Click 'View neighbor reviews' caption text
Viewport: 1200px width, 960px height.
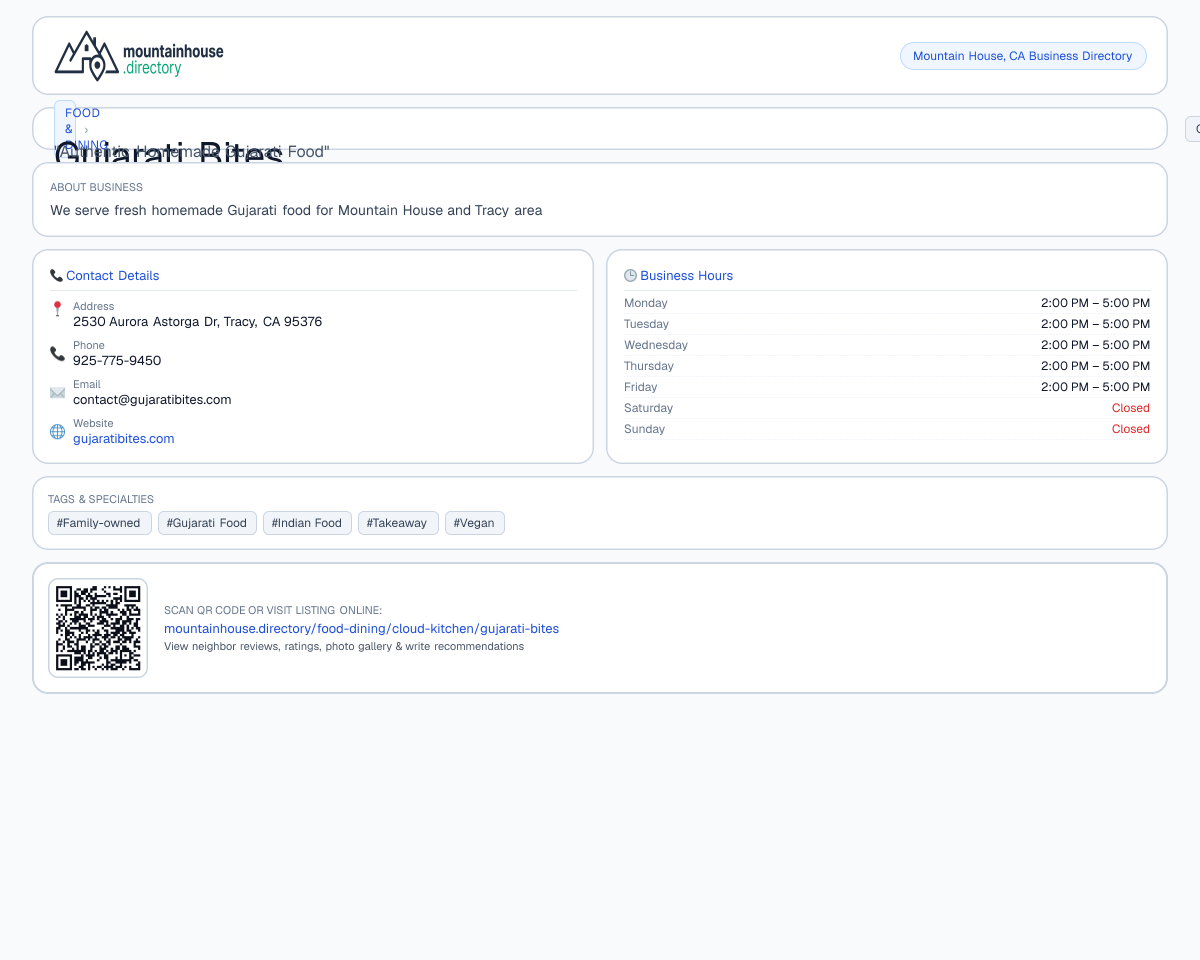tap(344, 647)
